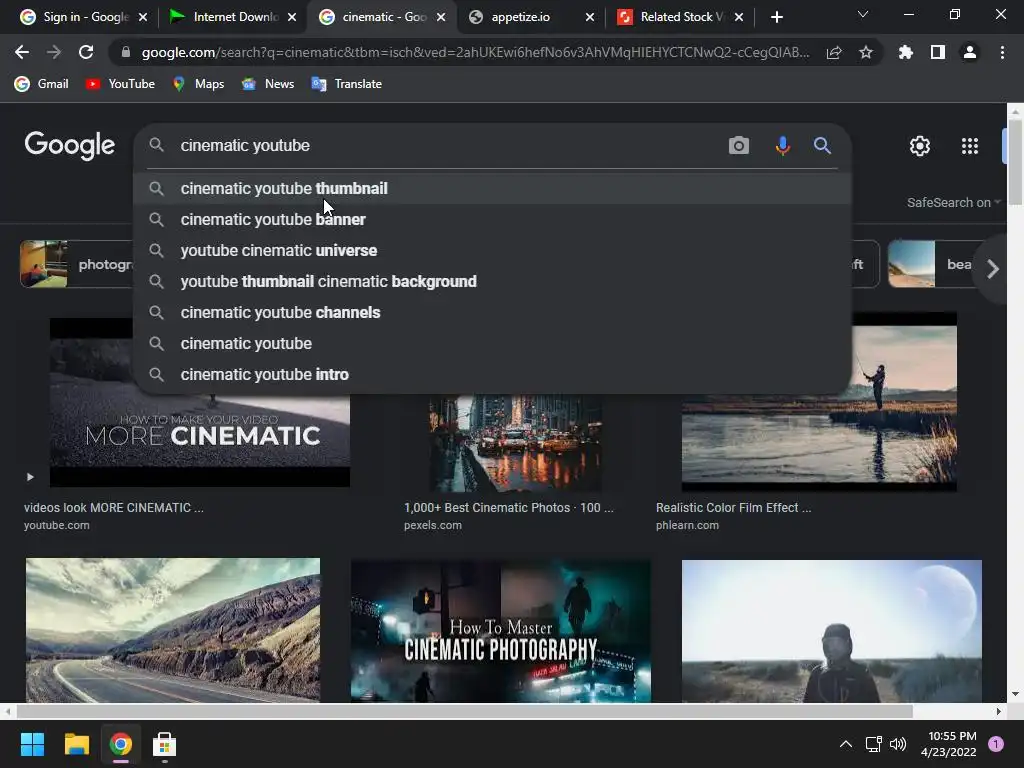Open the Gmail bookmark
This screenshot has height=768, width=1024.
[x=42, y=84]
